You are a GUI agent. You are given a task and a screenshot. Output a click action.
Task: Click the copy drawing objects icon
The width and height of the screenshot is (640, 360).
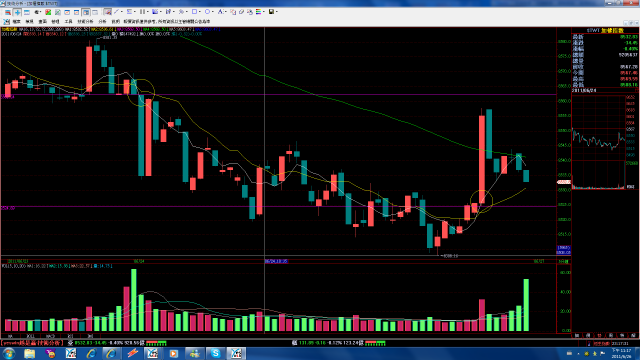(233, 12)
